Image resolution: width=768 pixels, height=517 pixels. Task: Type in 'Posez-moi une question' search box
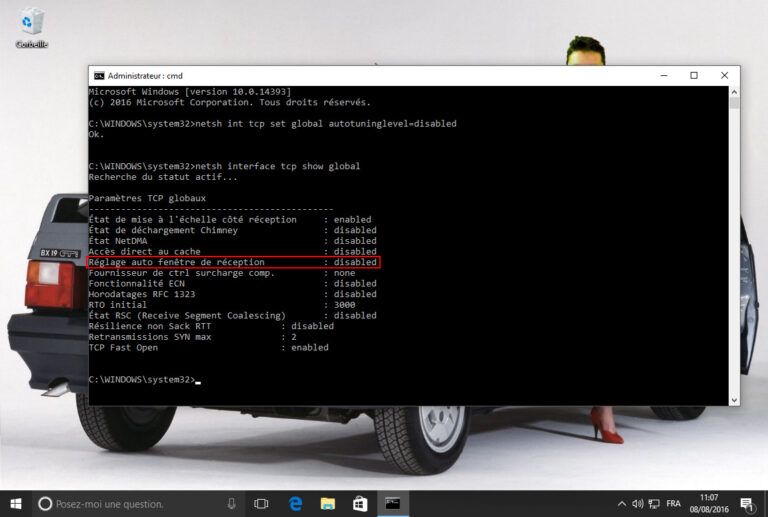coord(130,503)
